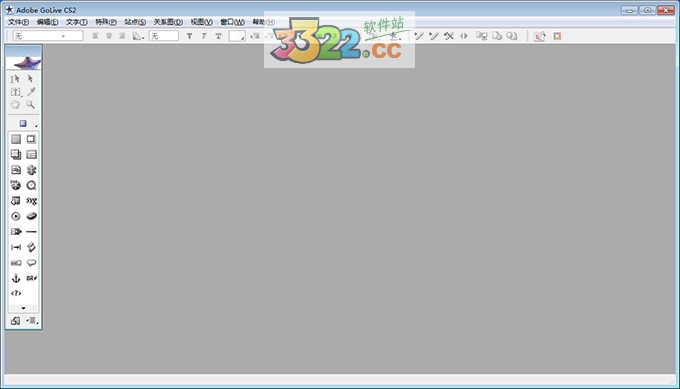The height and width of the screenshot is (389, 680).
Task: Click the text color swatch box
Action: [x=237, y=36]
